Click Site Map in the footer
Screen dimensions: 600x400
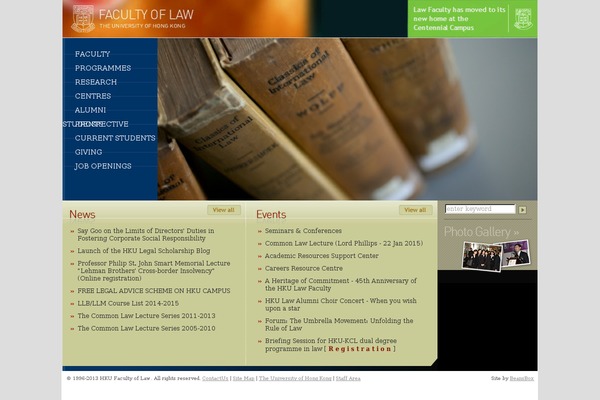click(243, 378)
